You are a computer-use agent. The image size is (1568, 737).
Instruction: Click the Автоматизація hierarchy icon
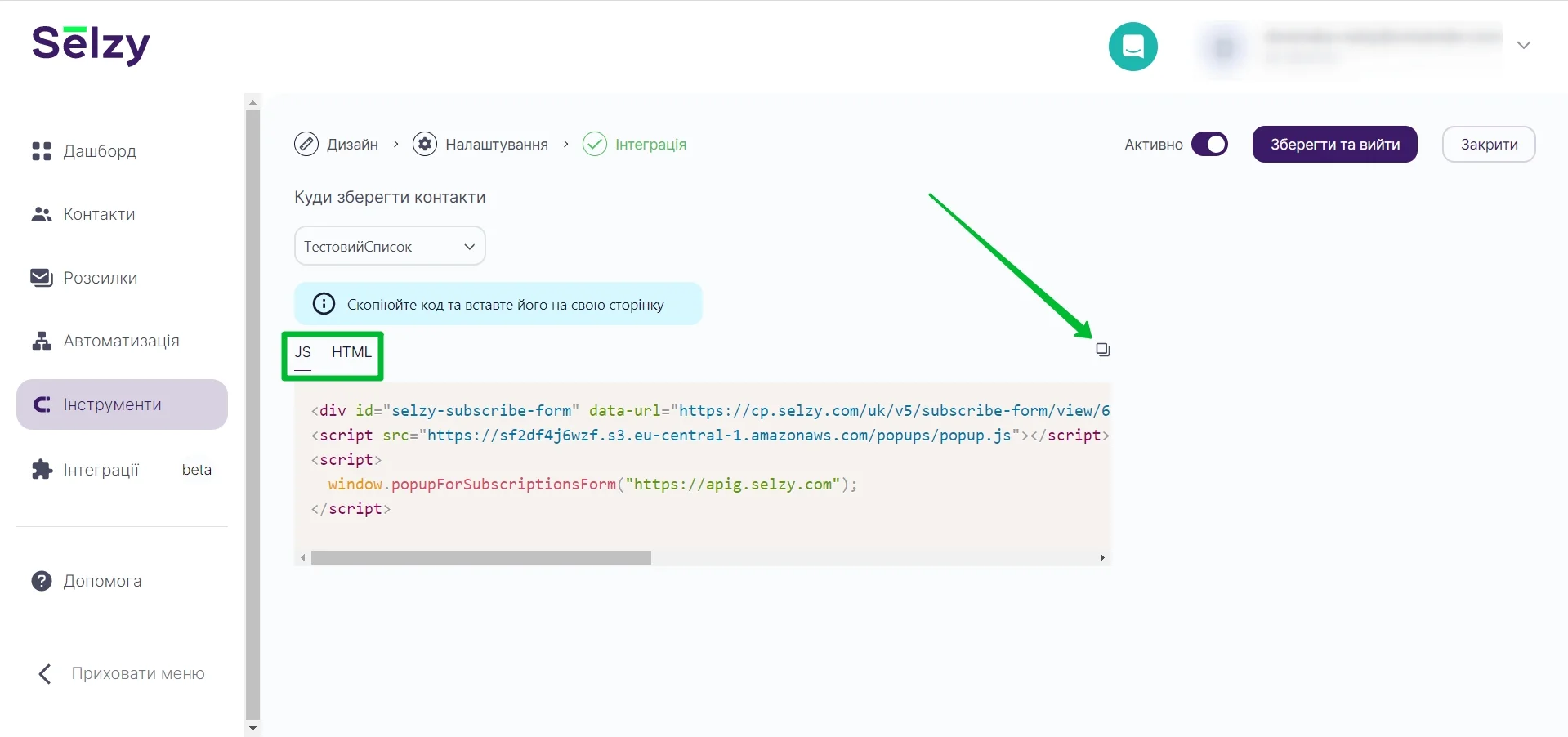tap(42, 341)
